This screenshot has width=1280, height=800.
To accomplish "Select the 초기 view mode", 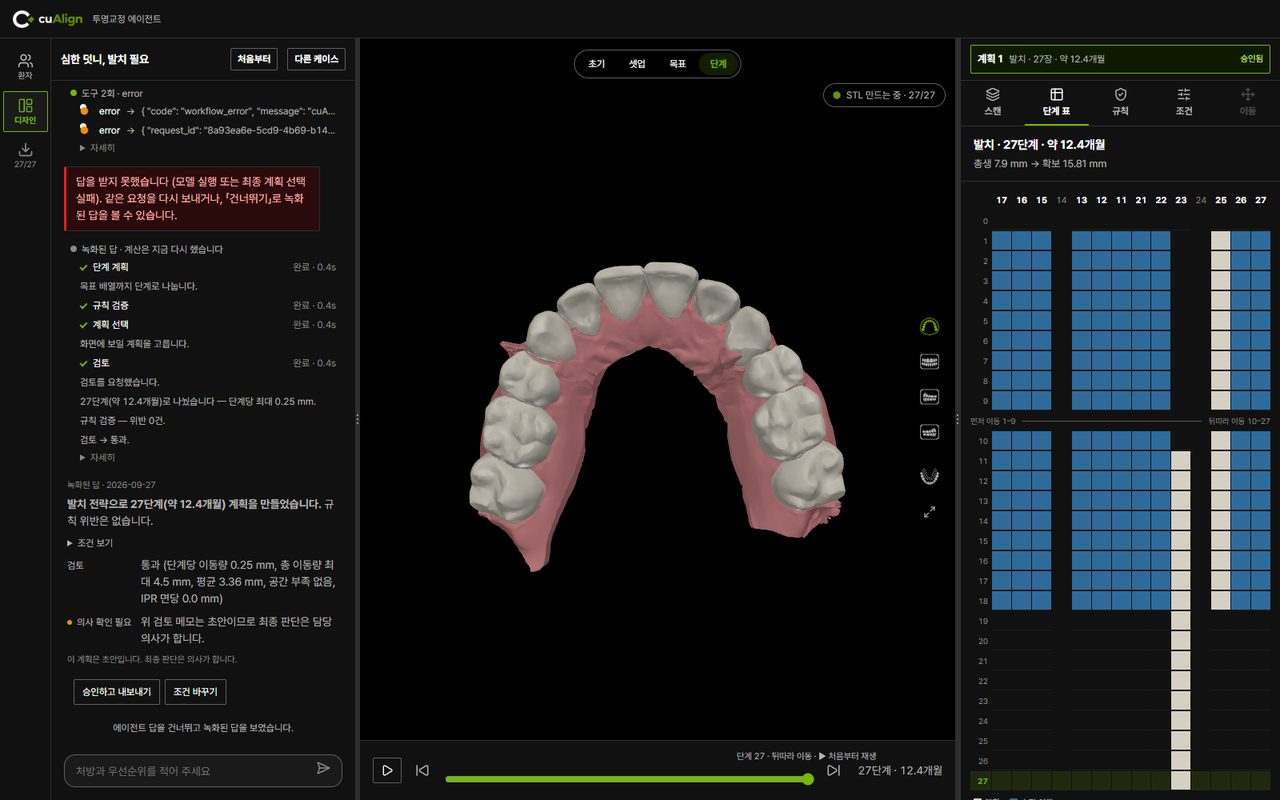I will 597,64.
